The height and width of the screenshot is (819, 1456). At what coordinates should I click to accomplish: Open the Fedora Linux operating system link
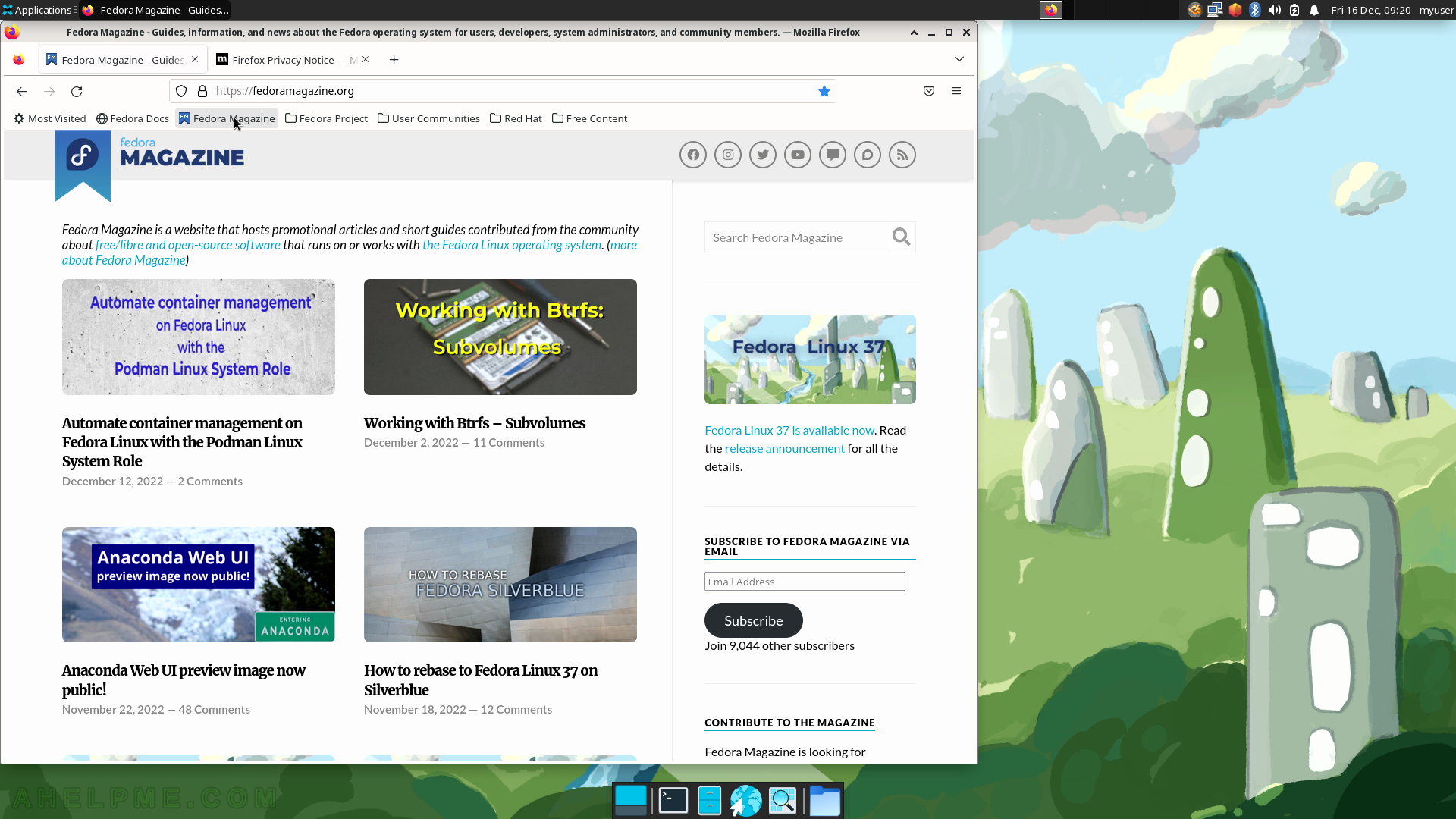[512, 245]
